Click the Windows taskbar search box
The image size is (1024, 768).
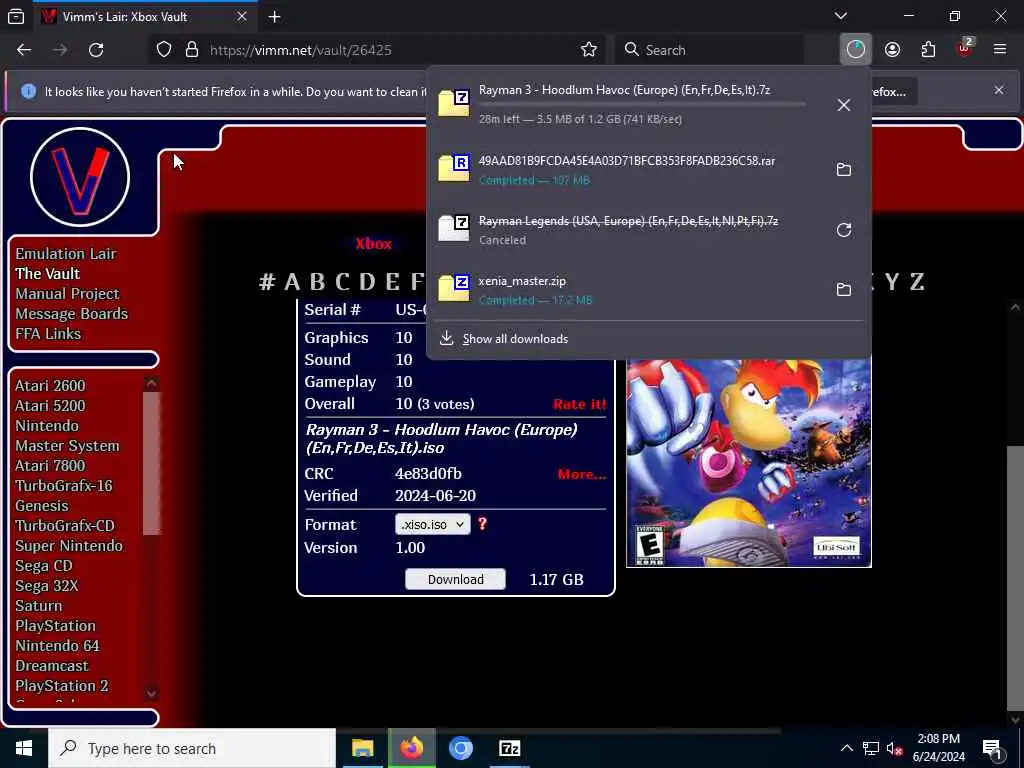pyautogui.click(x=191, y=748)
